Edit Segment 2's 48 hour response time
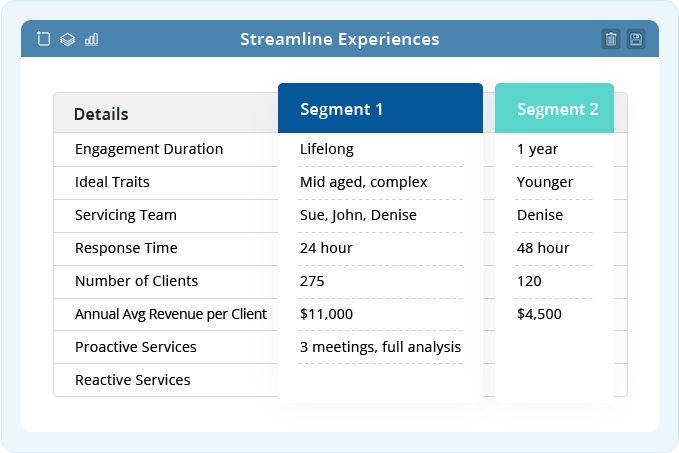679x453 pixels. [x=554, y=248]
